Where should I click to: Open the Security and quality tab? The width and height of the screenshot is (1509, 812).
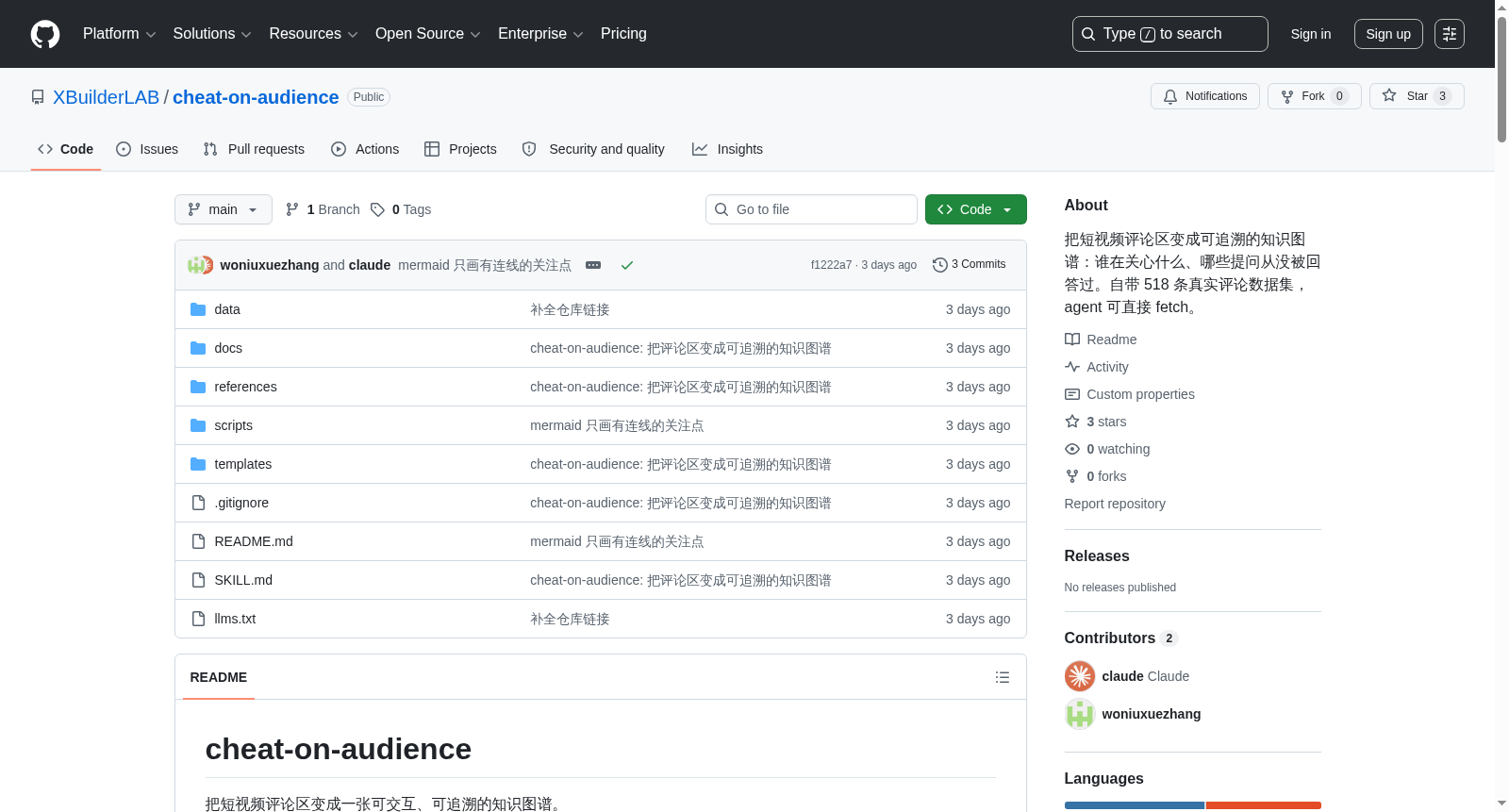click(x=593, y=149)
